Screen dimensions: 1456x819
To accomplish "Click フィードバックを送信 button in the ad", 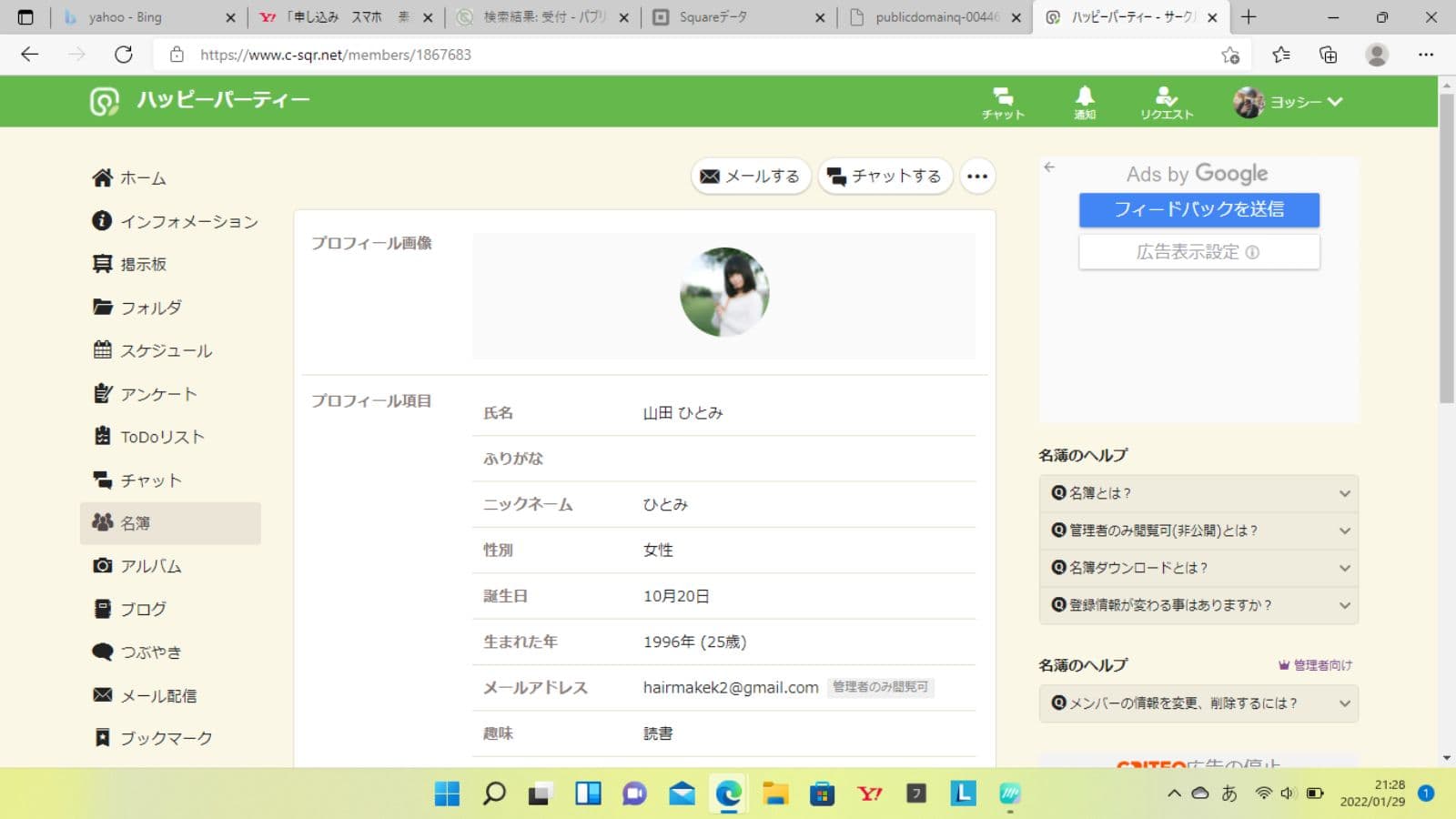I will click(1198, 209).
